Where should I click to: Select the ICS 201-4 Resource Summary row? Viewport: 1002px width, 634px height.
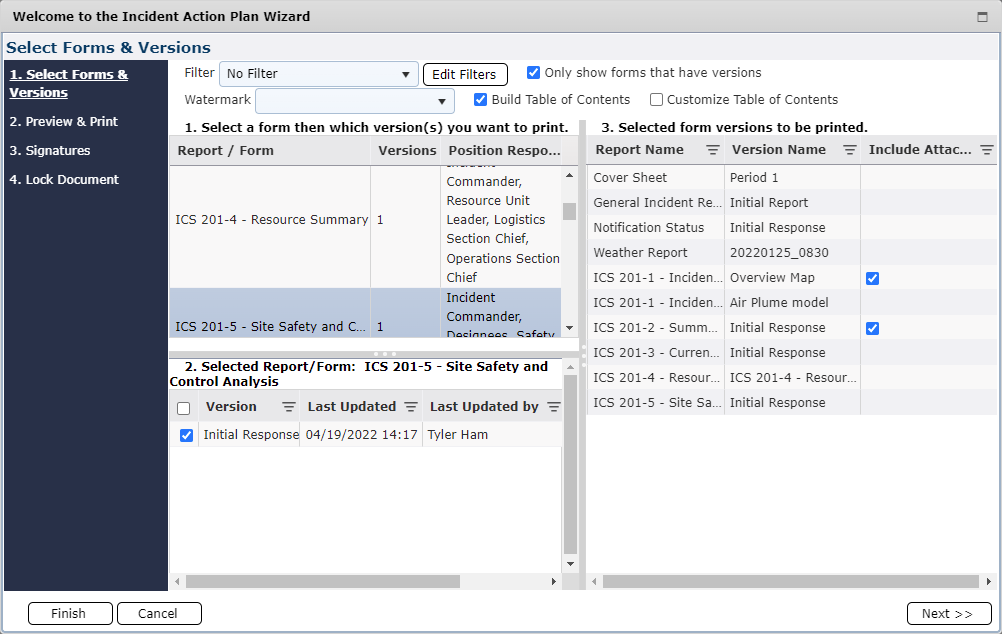click(x=269, y=219)
